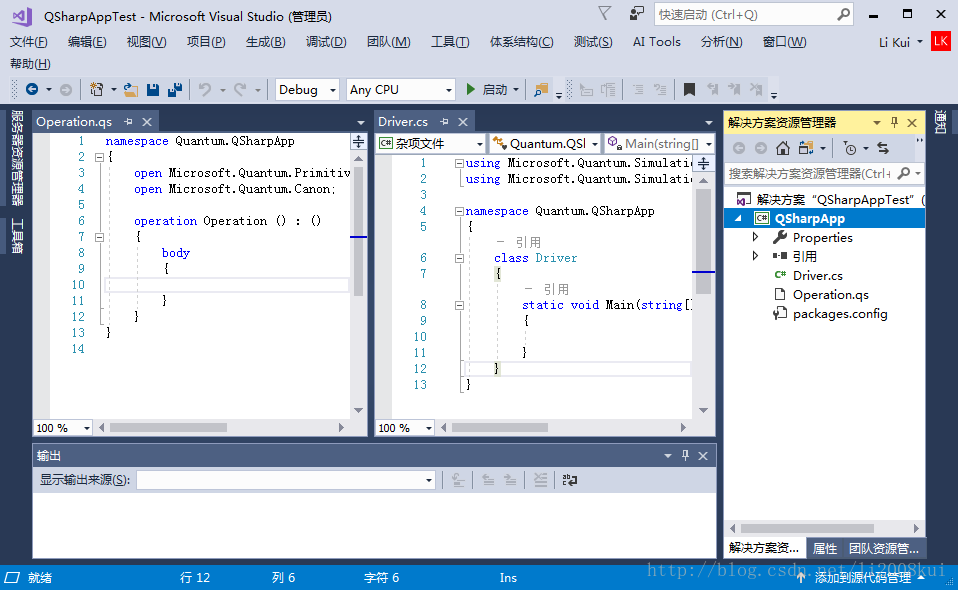Click the open file toolbar icon
Image resolution: width=958 pixels, height=590 pixels.
coord(131,90)
